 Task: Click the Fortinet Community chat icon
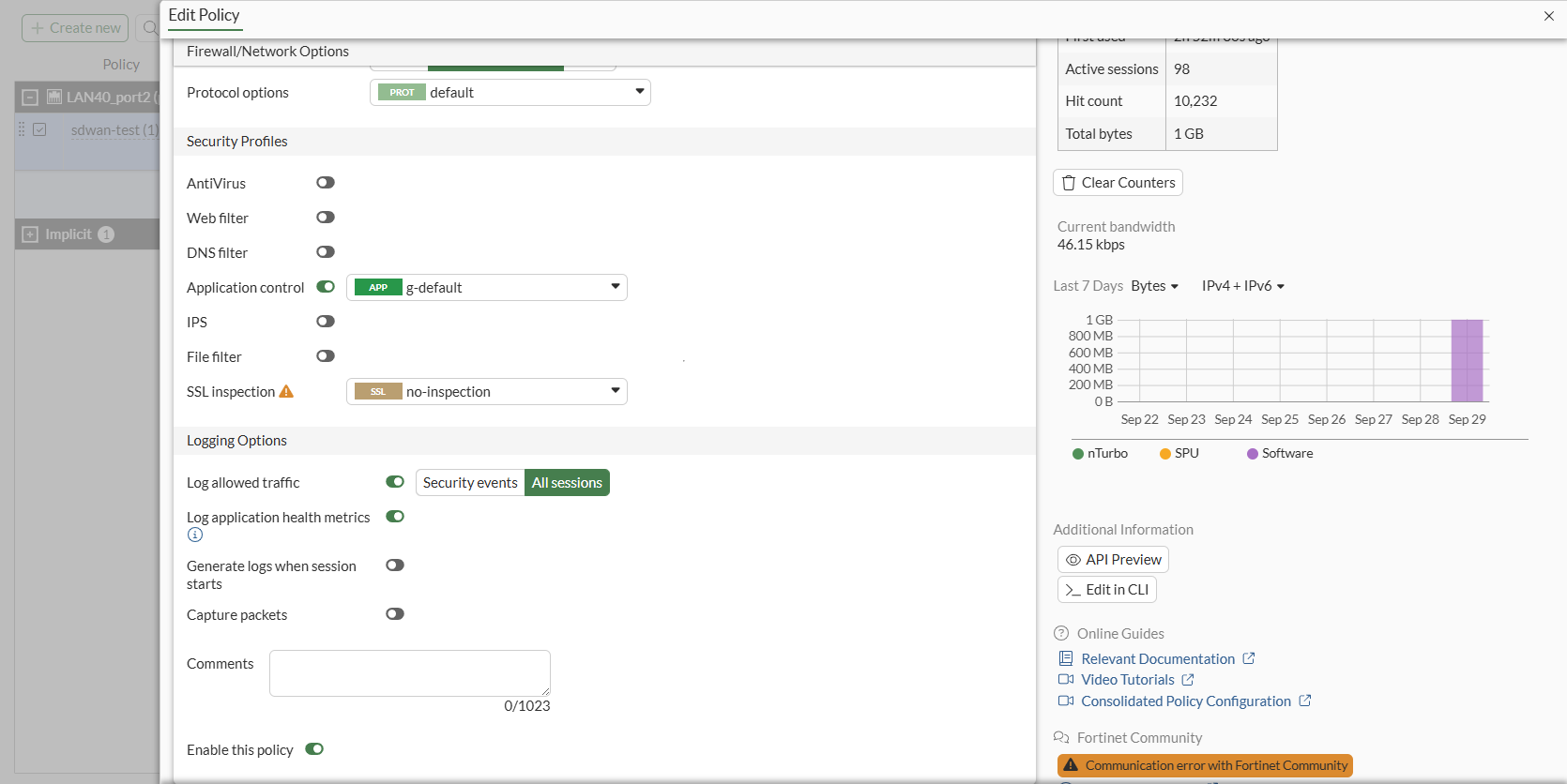pos(1061,737)
